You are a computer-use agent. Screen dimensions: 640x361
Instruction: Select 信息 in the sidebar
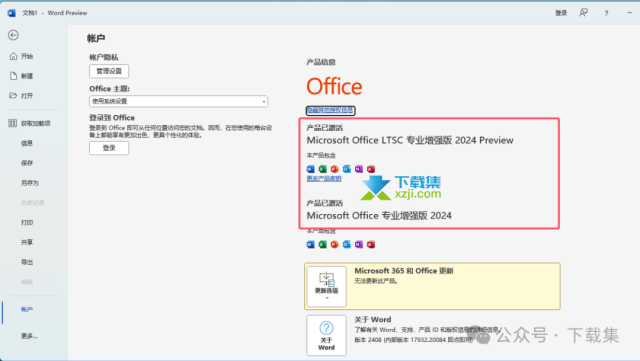pos(27,143)
